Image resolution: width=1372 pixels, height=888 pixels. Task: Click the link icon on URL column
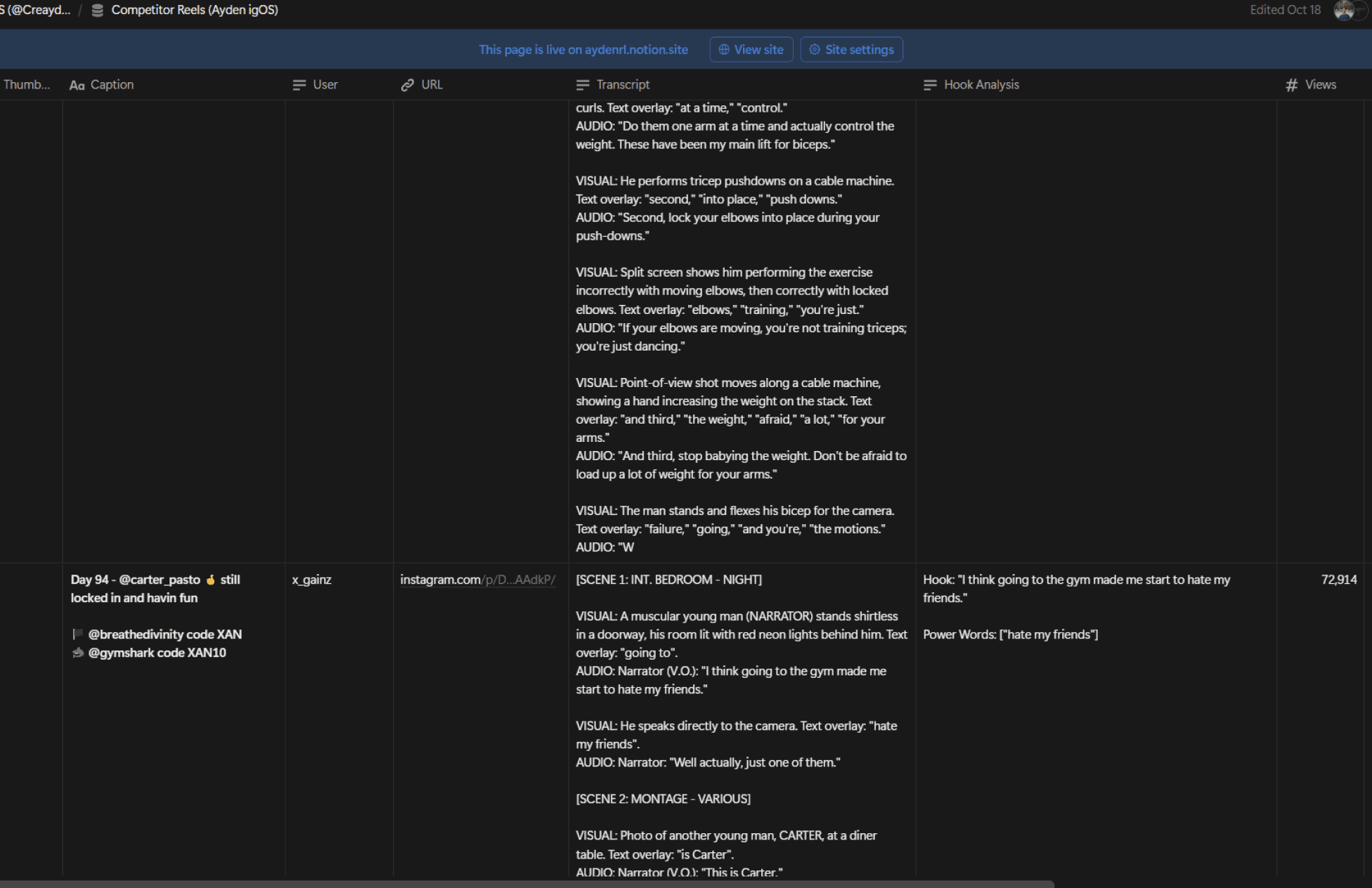pyautogui.click(x=407, y=85)
